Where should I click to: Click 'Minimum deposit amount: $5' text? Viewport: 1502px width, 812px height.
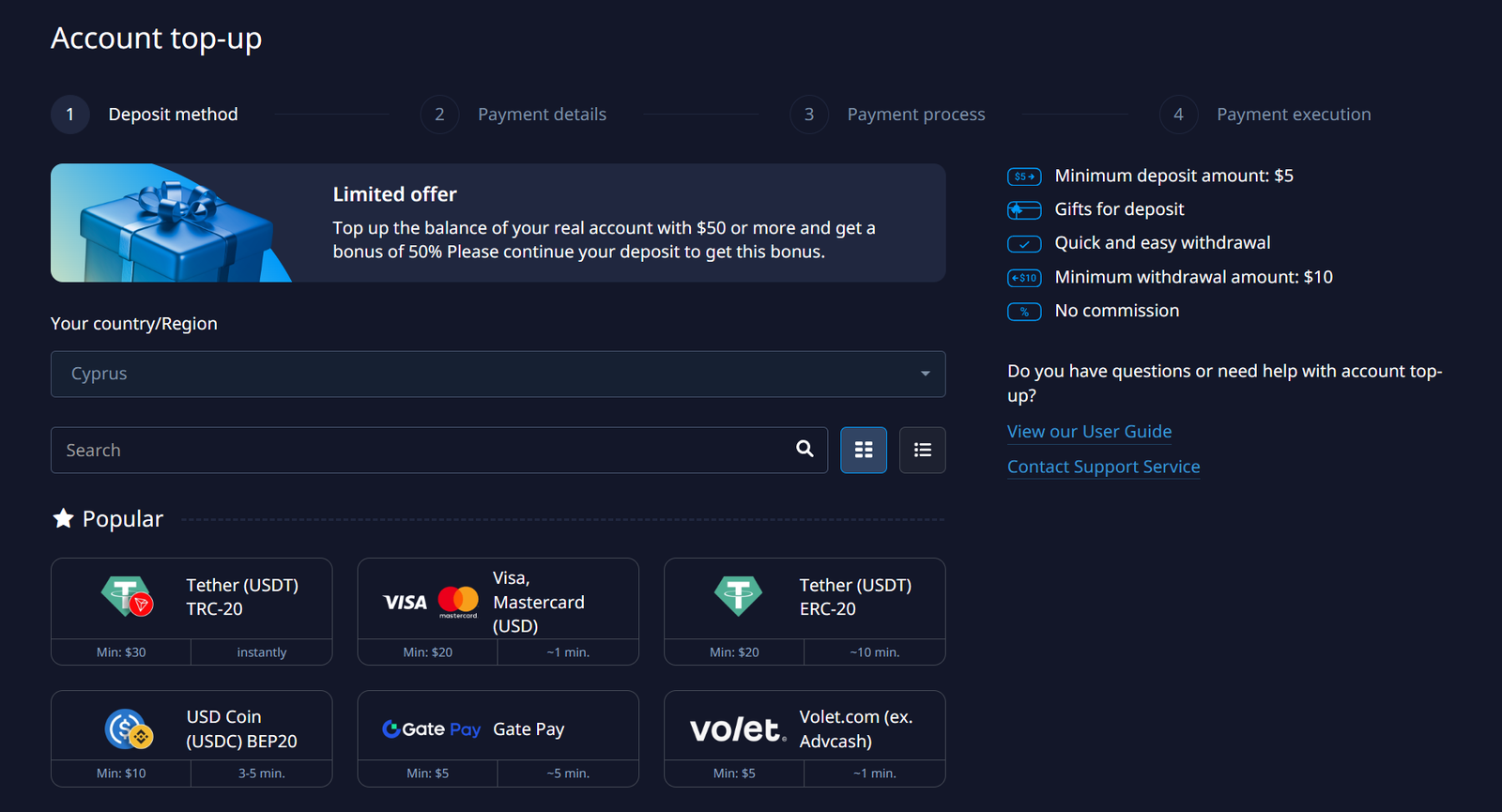point(1173,176)
